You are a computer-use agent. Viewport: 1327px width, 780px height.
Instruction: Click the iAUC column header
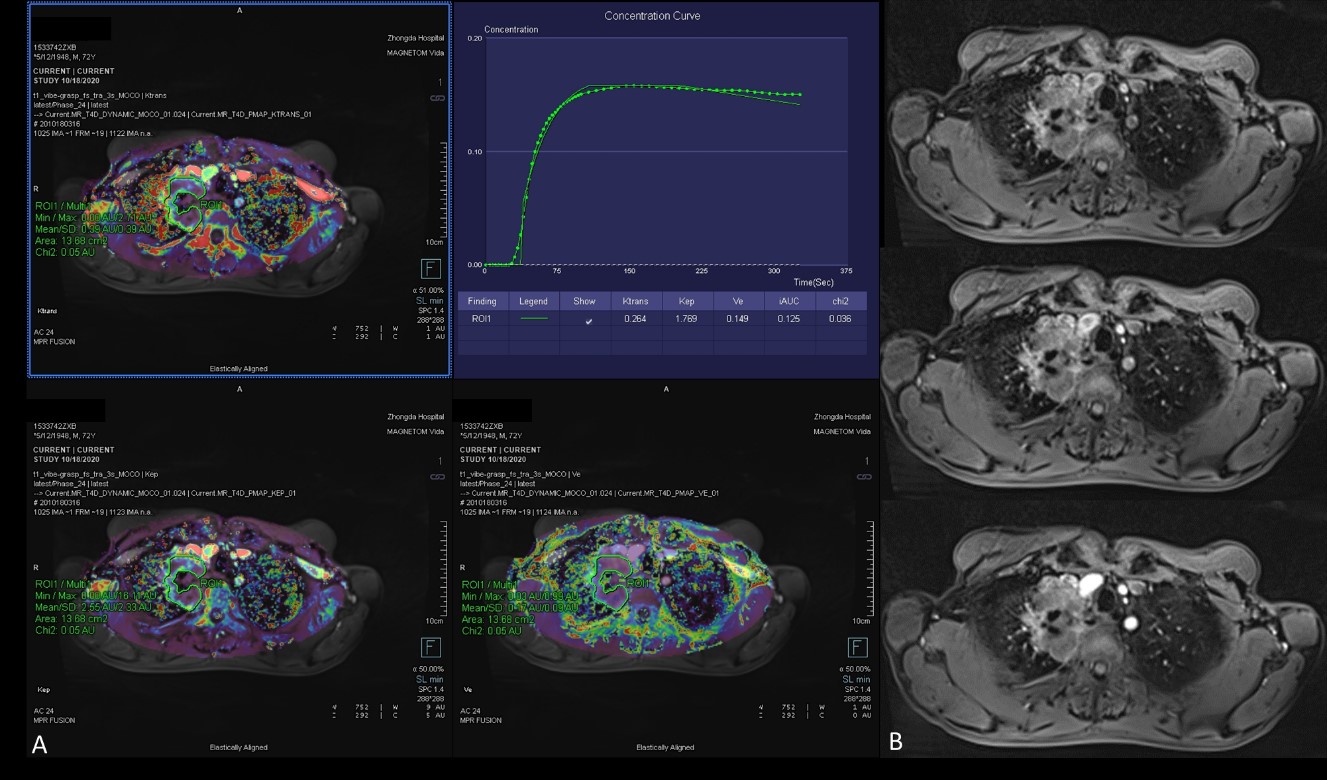(x=790, y=301)
